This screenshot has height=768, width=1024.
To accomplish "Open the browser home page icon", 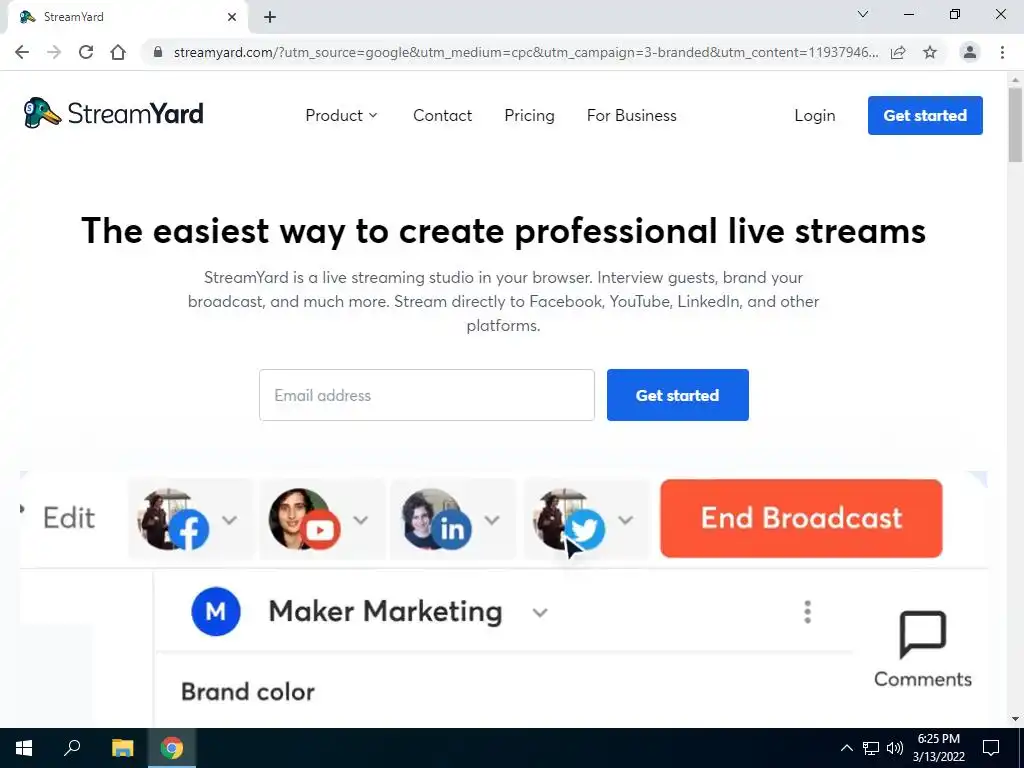I will (x=118, y=52).
